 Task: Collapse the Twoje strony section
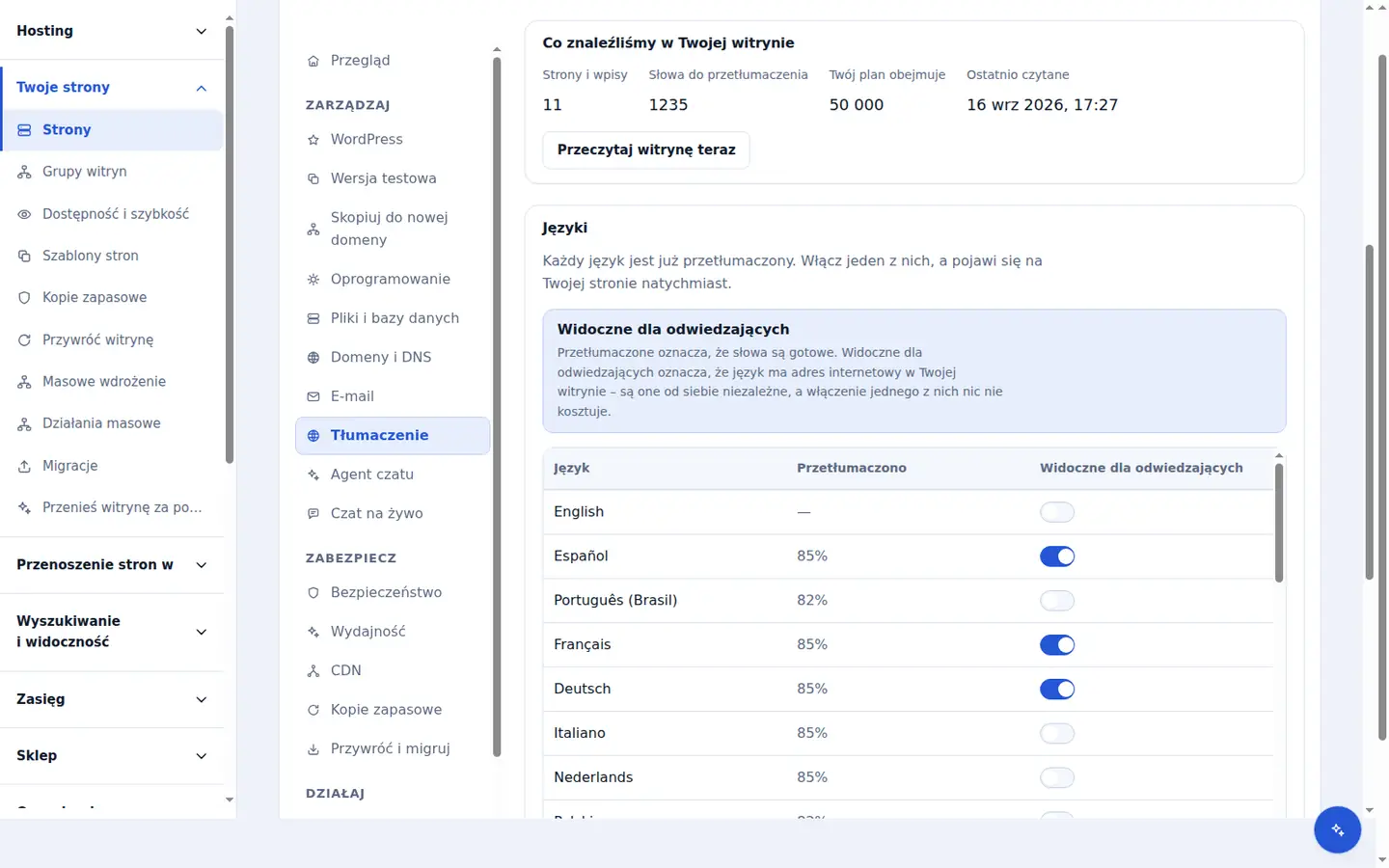click(112, 88)
